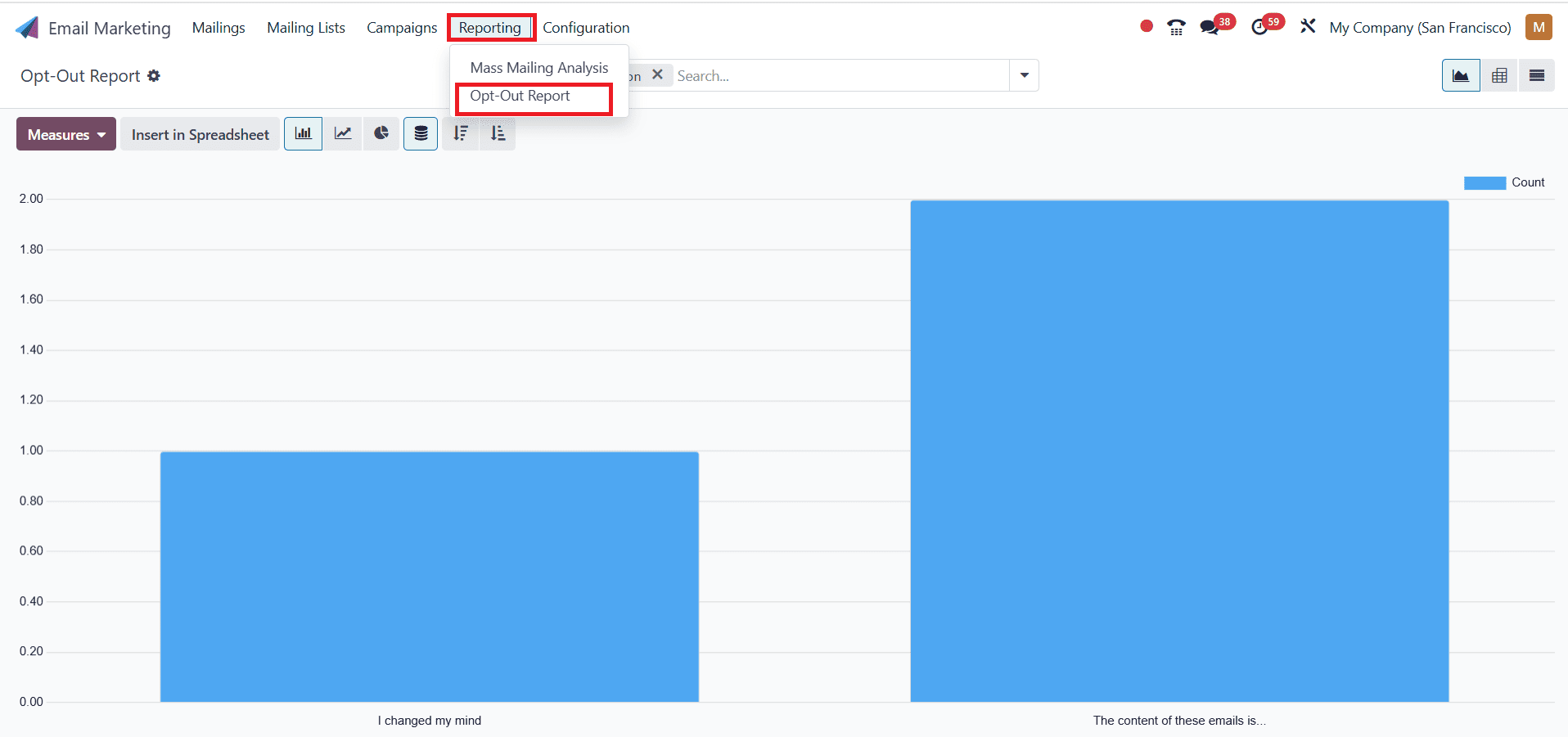Click the "I changed my mind" axis label

tap(430, 721)
